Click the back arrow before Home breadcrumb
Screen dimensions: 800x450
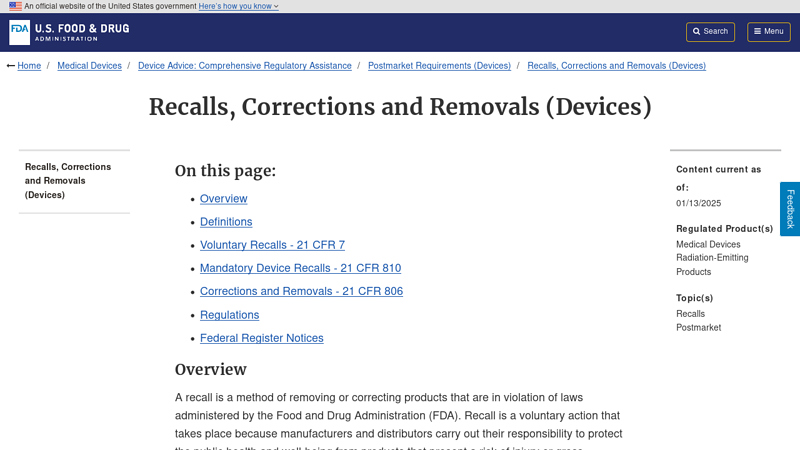coord(11,66)
